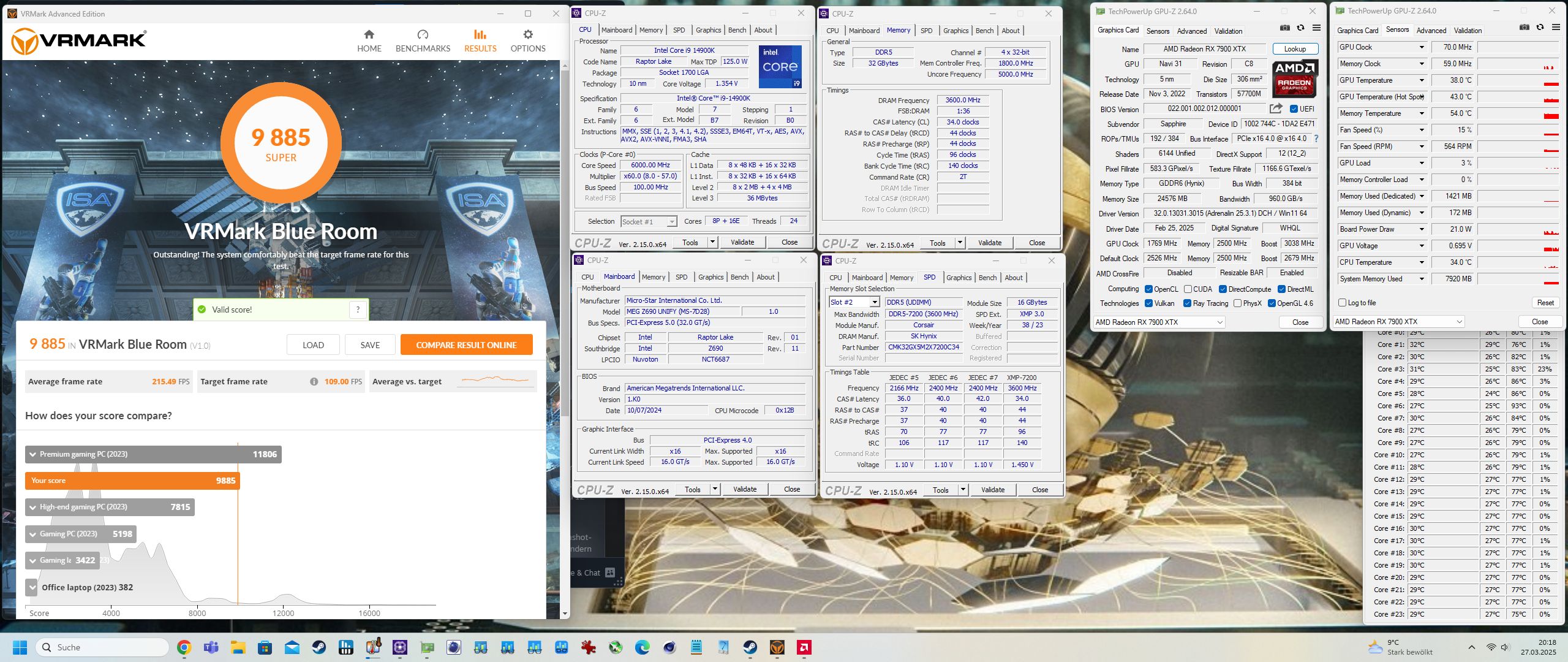Screen dimensions: 1568x662
Task: Toggle the Vulkan checkbox
Action: coord(1148,303)
